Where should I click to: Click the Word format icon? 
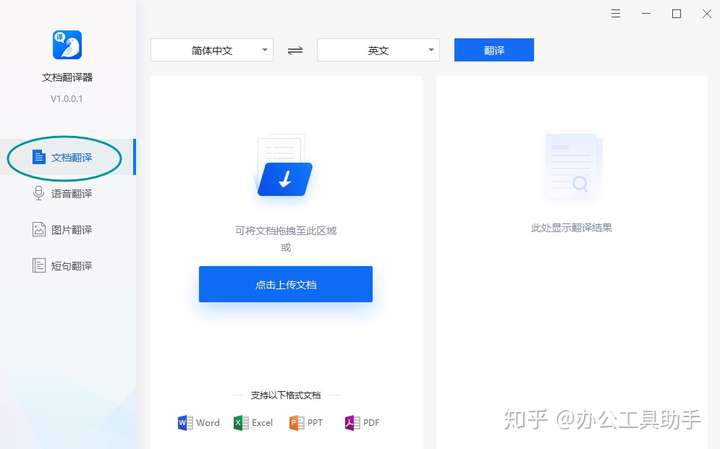(x=185, y=422)
